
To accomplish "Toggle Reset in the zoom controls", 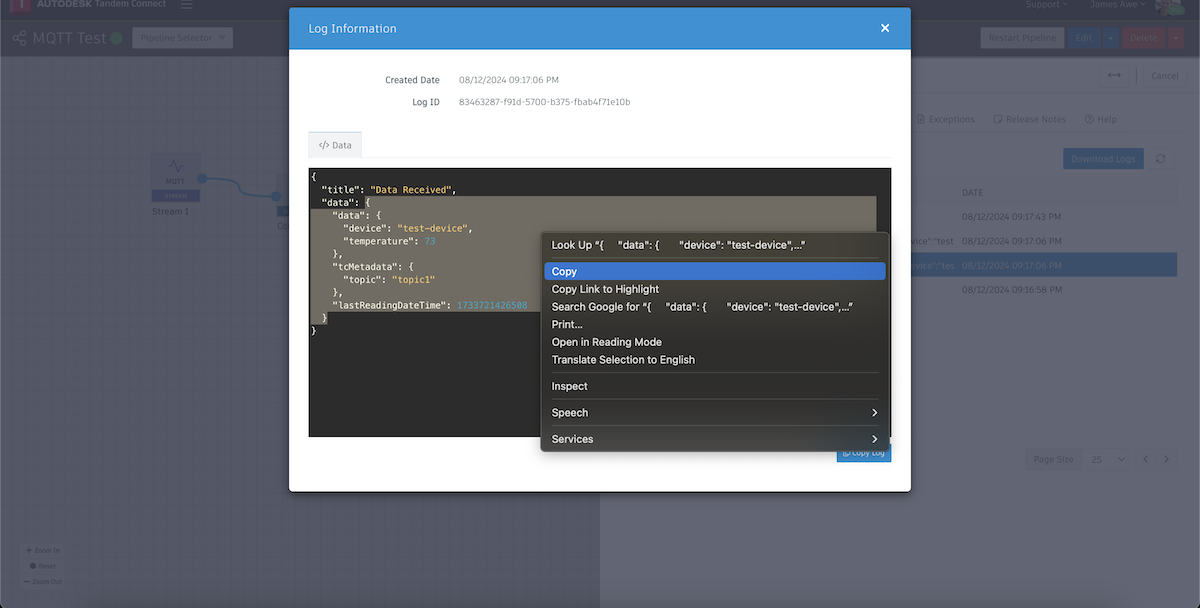I will tap(43, 565).
